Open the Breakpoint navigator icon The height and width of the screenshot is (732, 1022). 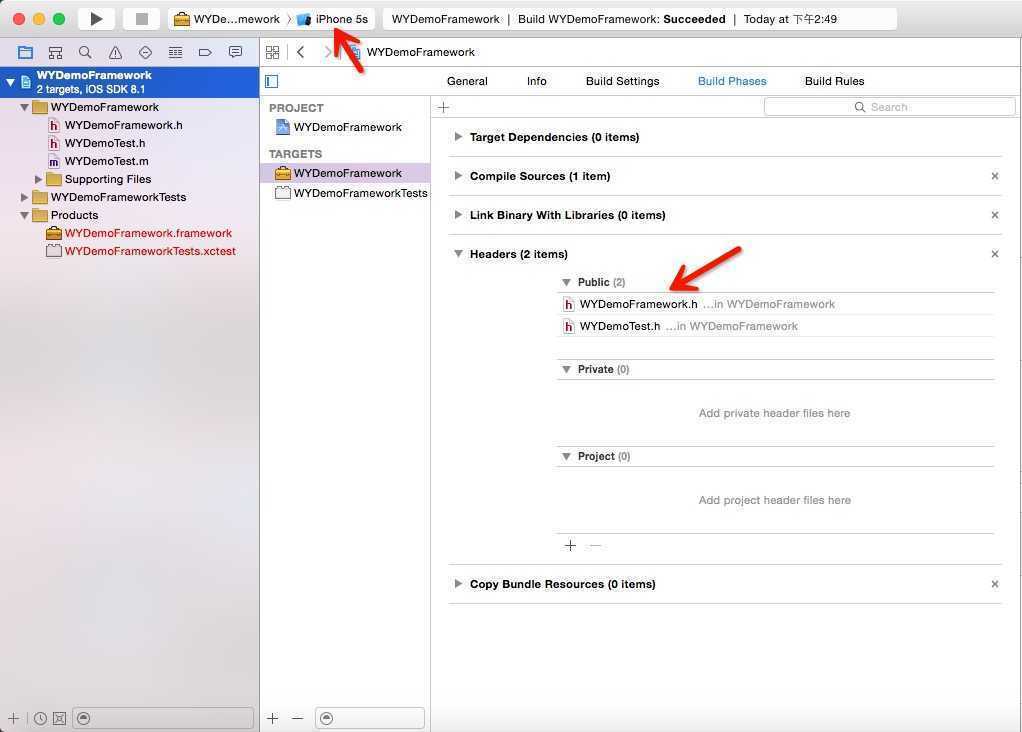coord(205,53)
